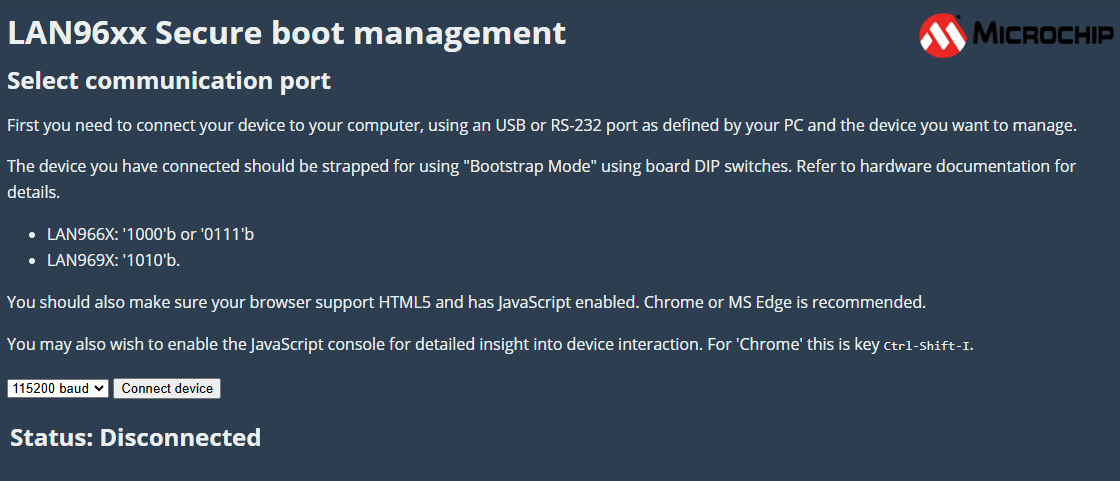This screenshot has width=1120, height=481.
Task: Click the Connect device button
Action: click(167, 388)
